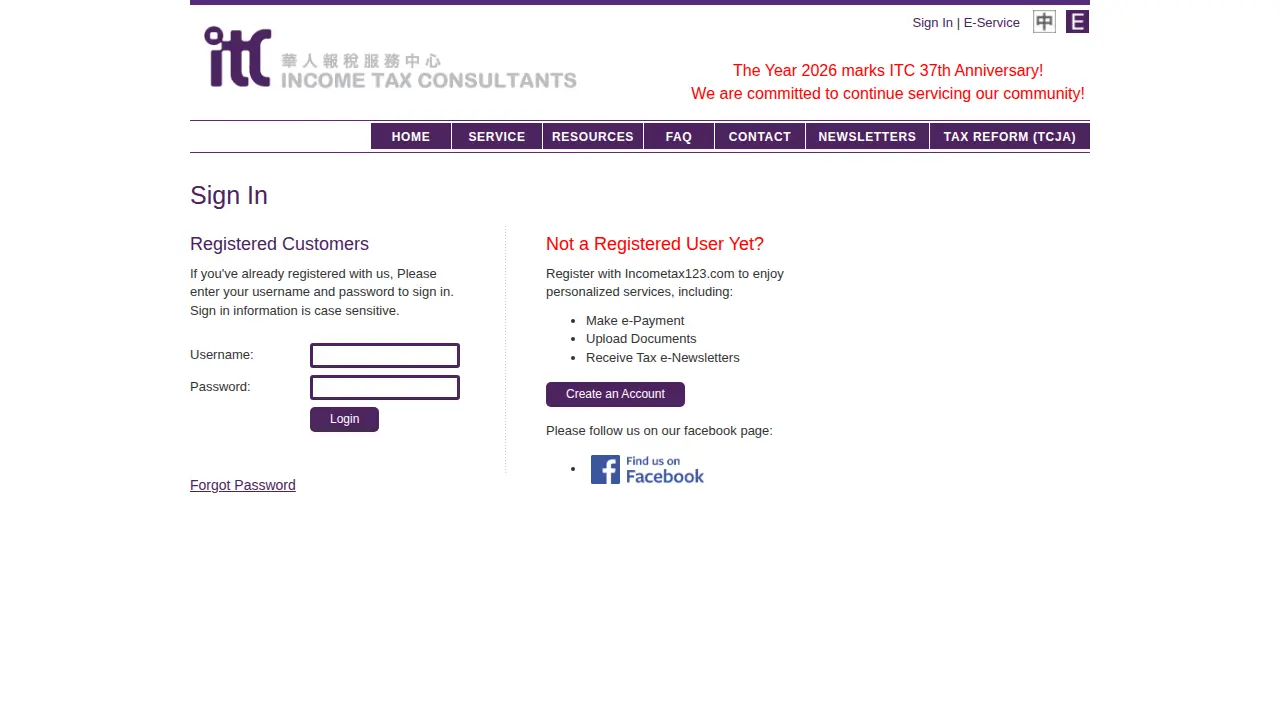Open the HOME menu item

(411, 137)
